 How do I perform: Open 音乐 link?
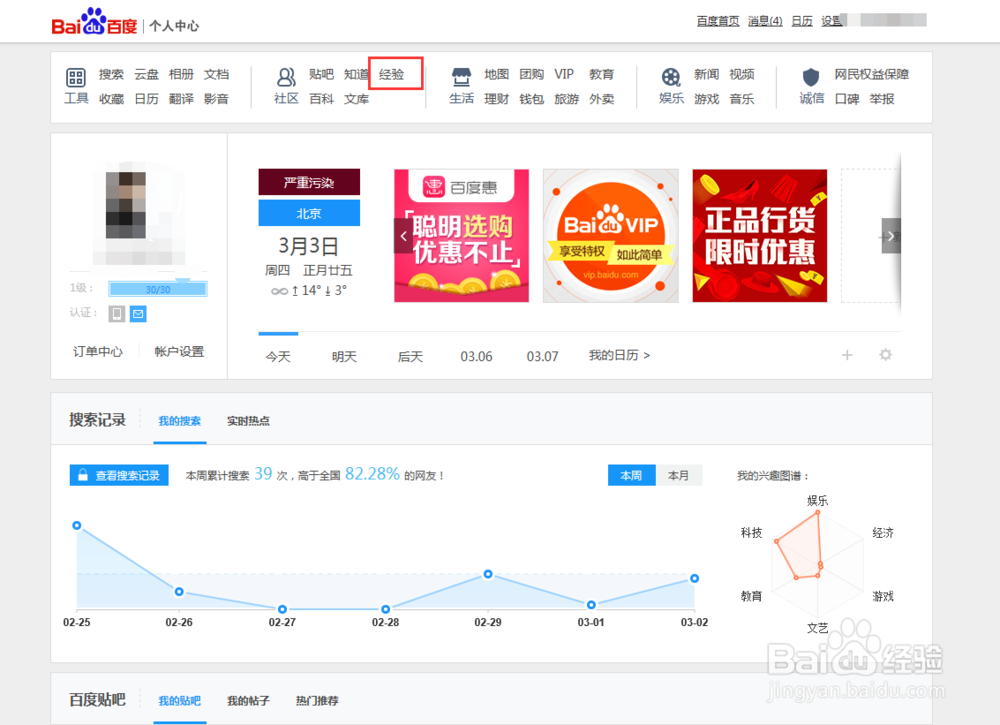click(742, 99)
